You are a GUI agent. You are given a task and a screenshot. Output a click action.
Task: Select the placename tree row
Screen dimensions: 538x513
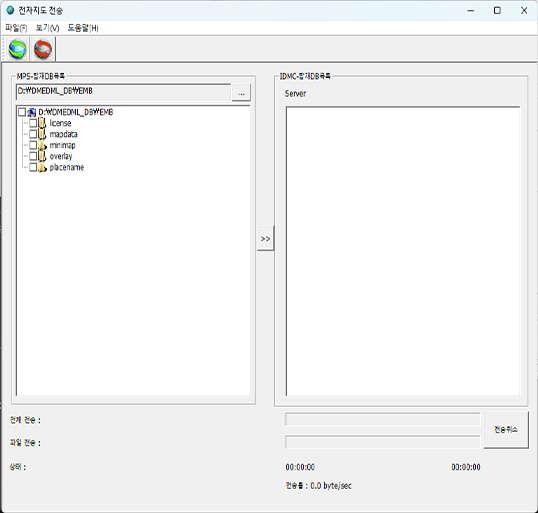pos(67,167)
